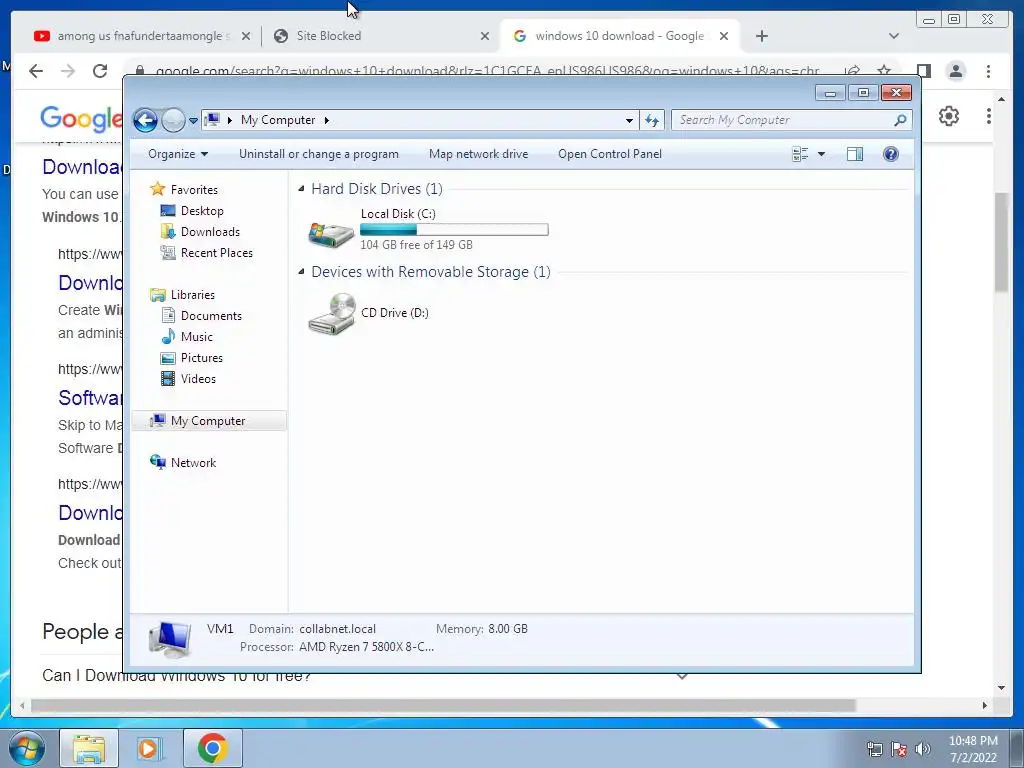Open Google quick settings gear
The width and height of the screenshot is (1024, 768).
pos(949,116)
